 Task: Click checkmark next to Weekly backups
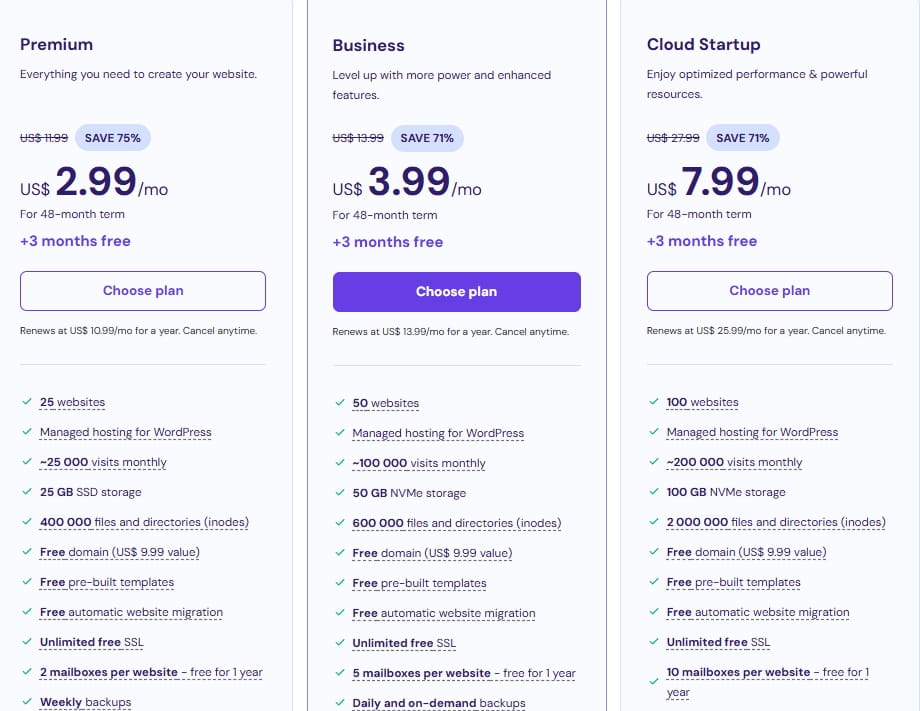(26, 702)
